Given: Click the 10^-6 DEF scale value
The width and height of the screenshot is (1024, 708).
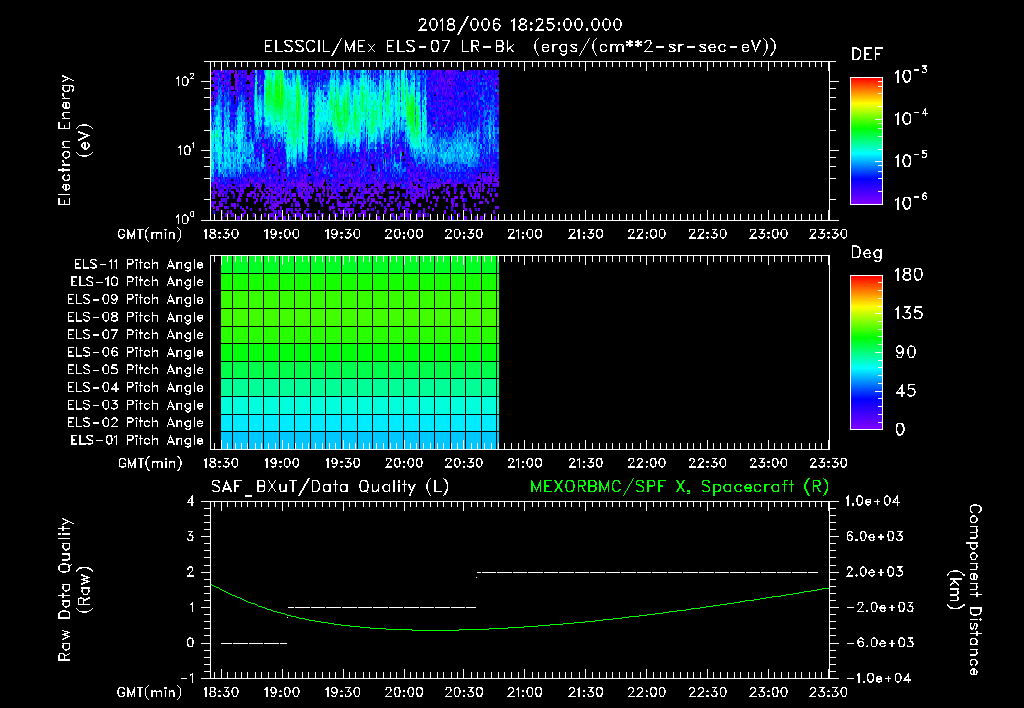Looking at the screenshot, I should pos(910,202).
